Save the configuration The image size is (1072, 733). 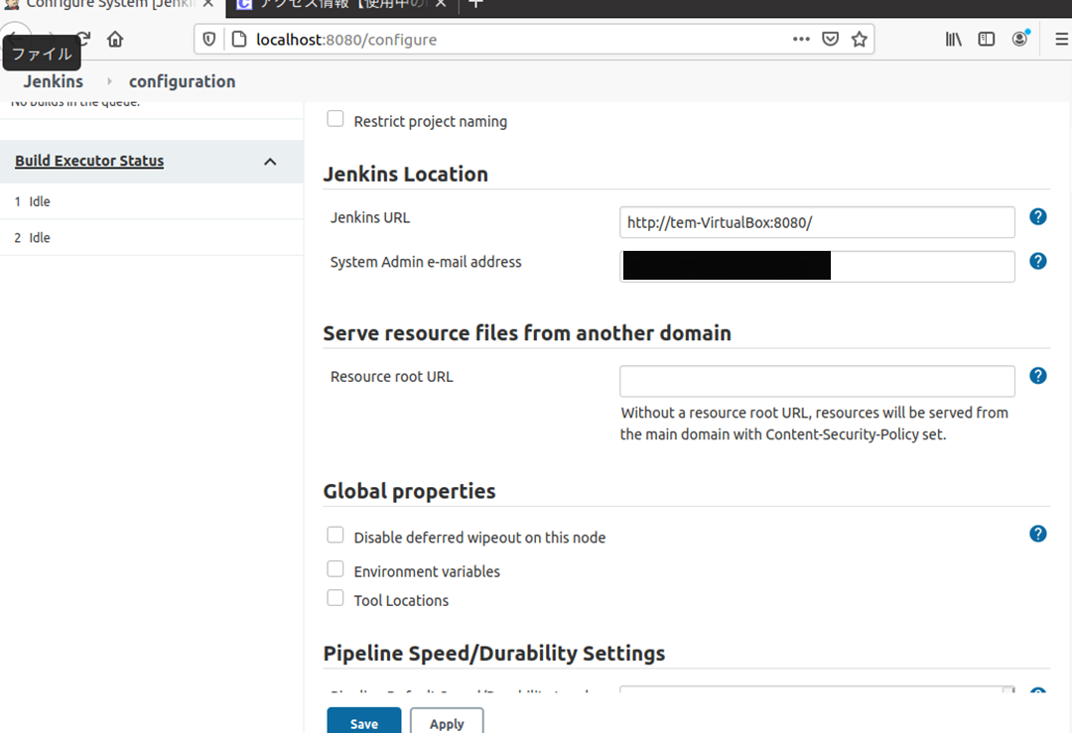pos(364,722)
